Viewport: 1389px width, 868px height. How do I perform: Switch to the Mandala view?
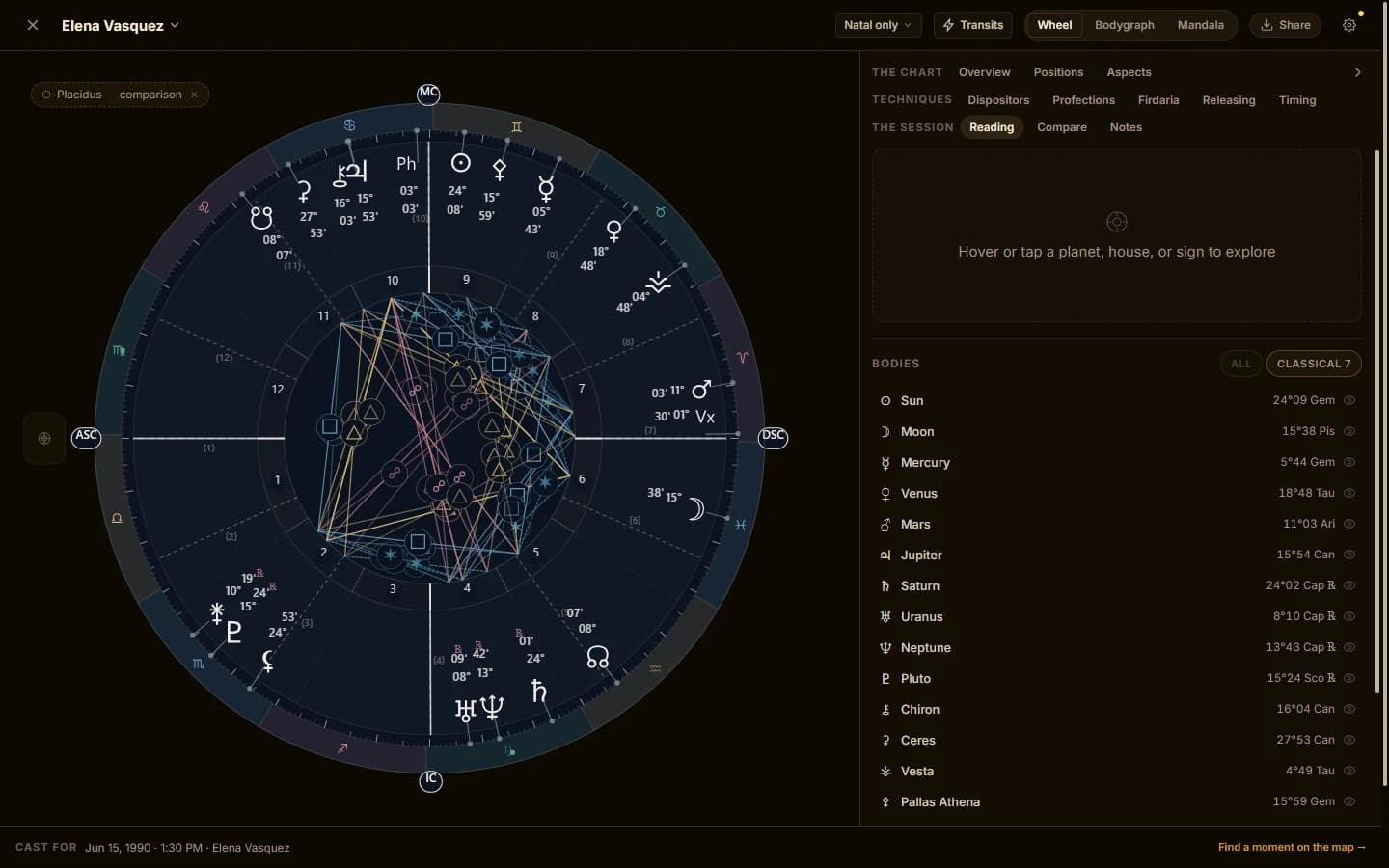point(1200,25)
